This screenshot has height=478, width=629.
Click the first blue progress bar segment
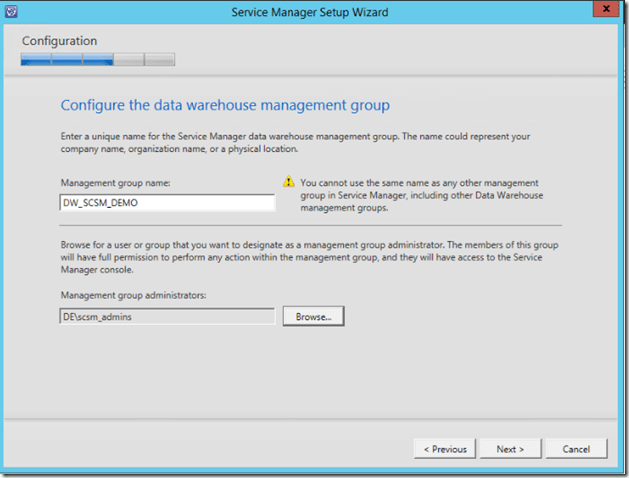point(36,60)
